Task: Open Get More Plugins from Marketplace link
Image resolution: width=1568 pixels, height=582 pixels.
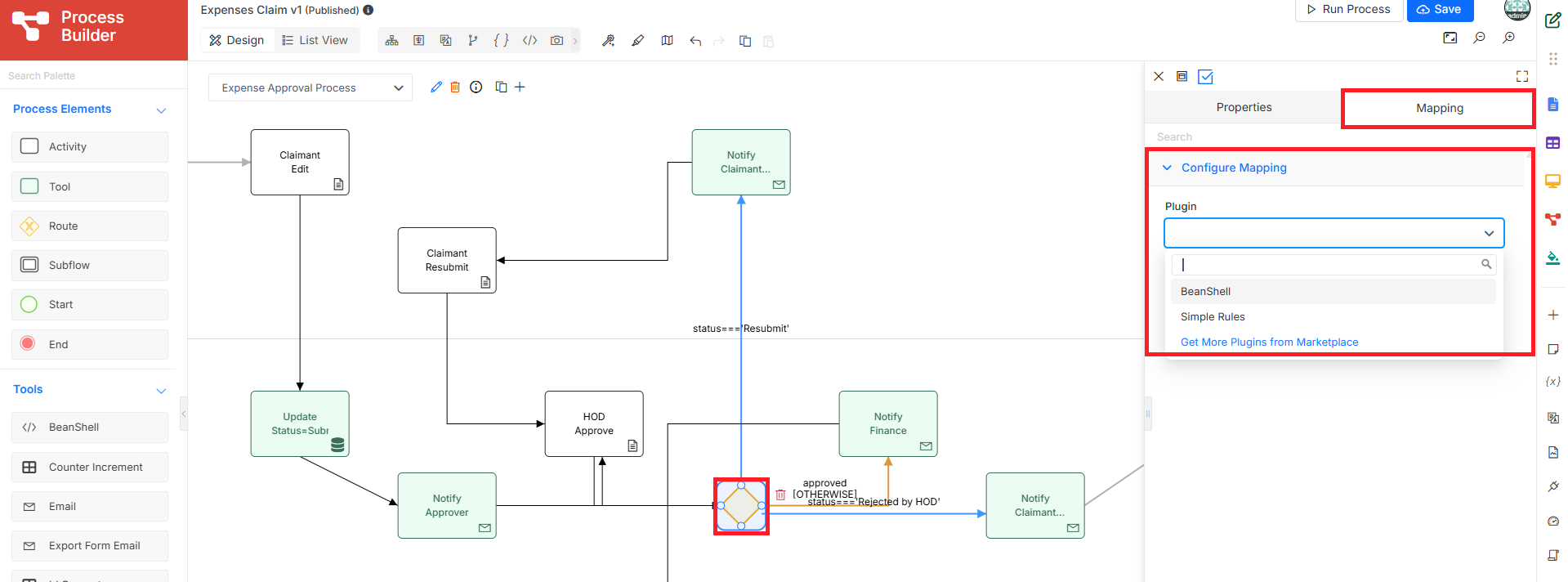Action: point(1269,342)
